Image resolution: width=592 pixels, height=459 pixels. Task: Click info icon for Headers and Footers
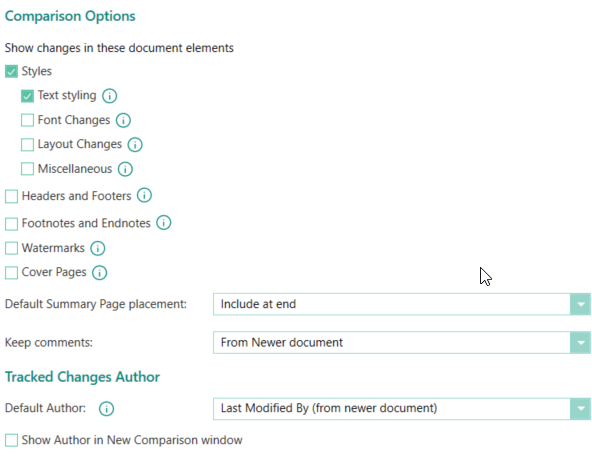click(144, 196)
